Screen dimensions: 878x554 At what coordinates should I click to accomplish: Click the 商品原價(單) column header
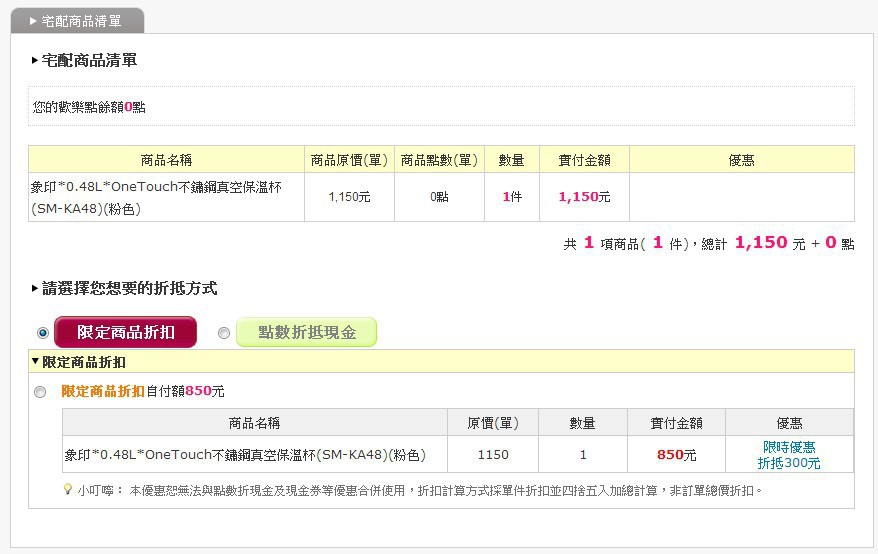(x=349, y=160)
